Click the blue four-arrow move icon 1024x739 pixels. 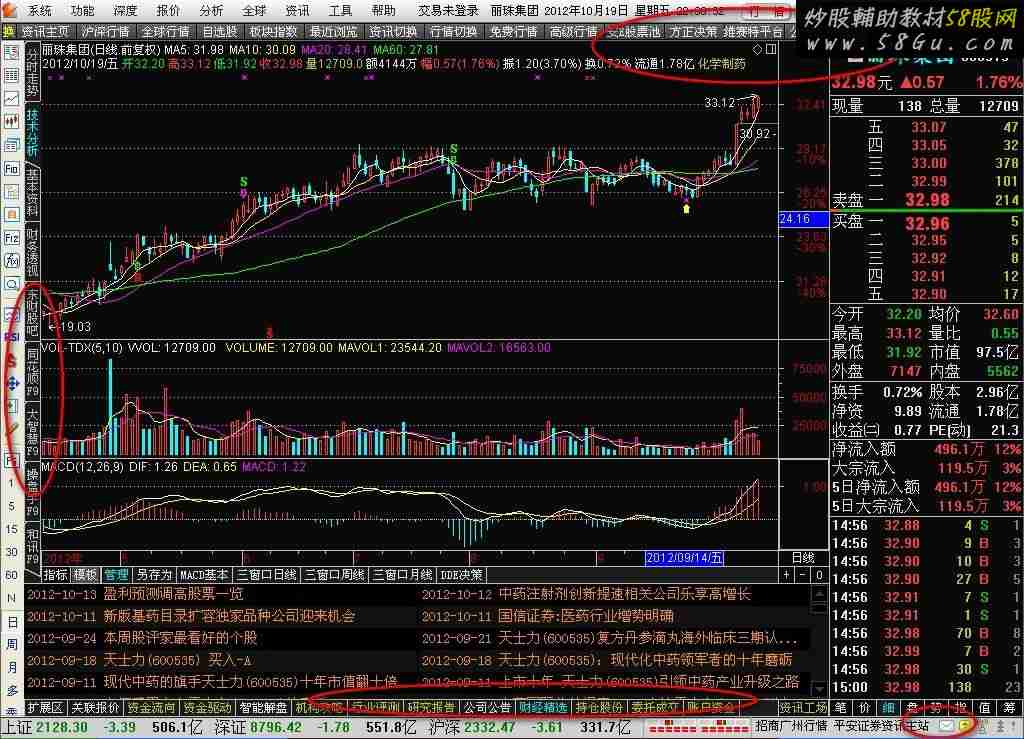[x=12, y=383]
